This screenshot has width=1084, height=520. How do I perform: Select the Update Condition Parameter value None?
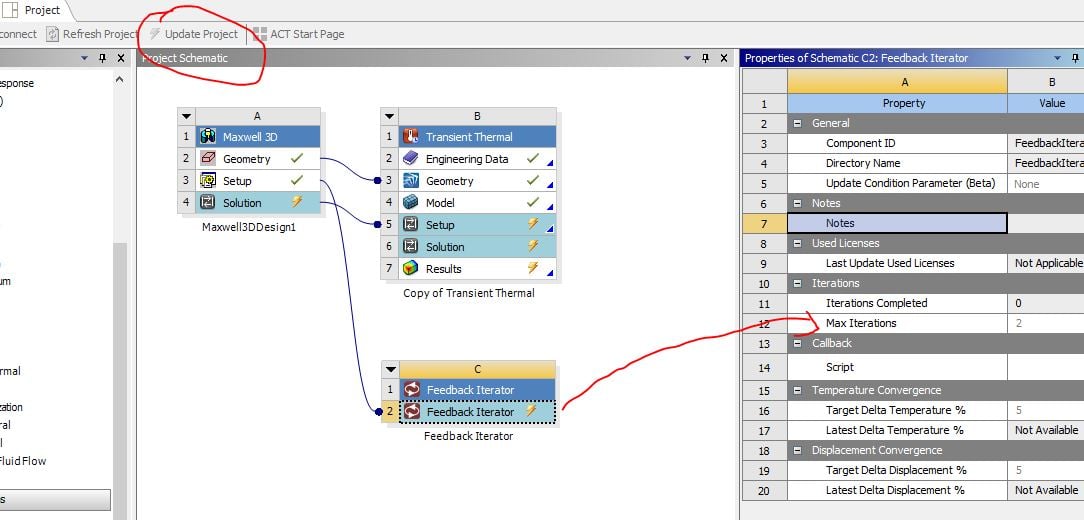point(1045,183)
